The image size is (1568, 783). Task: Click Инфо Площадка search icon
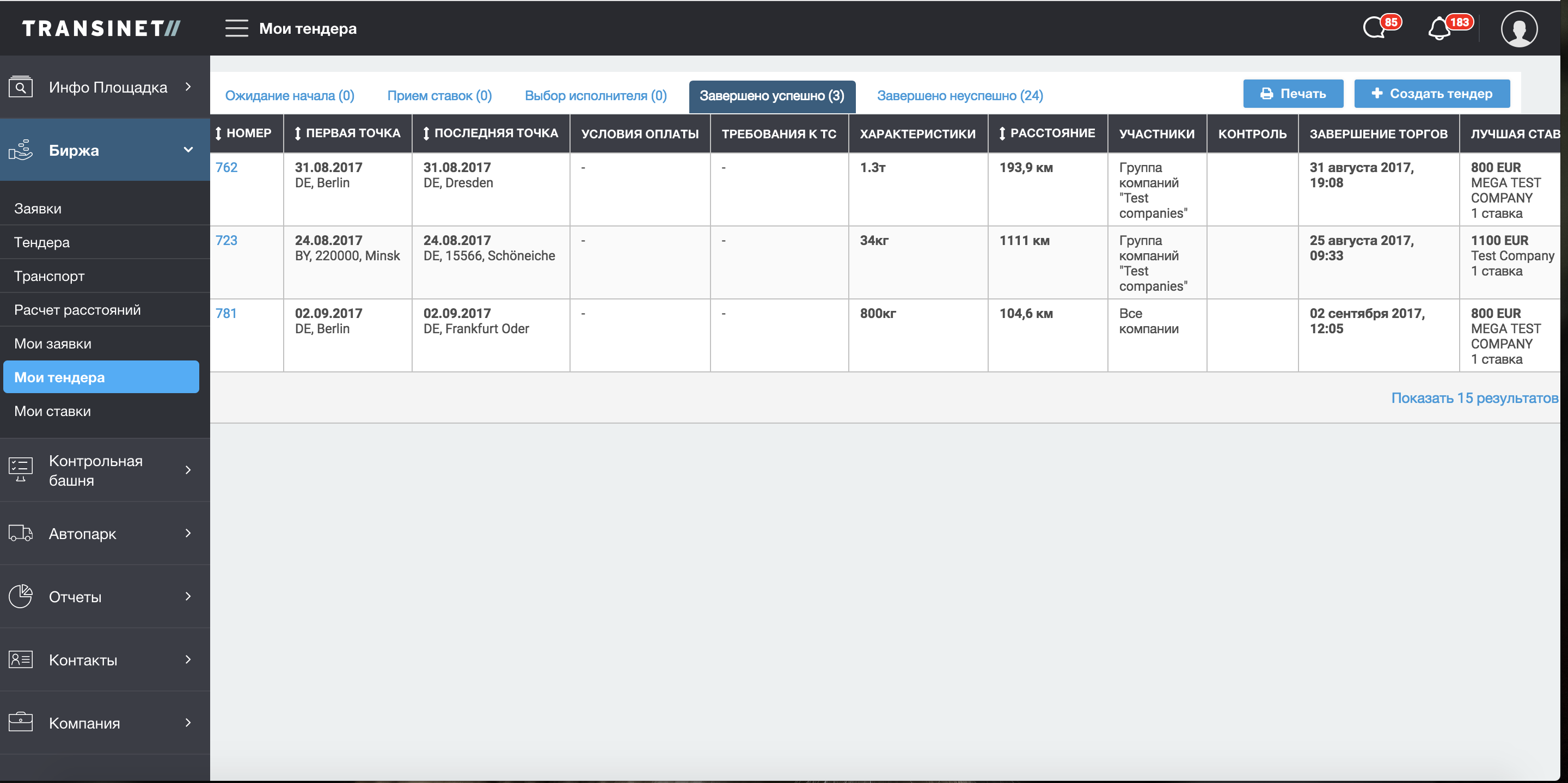point(21,87)
